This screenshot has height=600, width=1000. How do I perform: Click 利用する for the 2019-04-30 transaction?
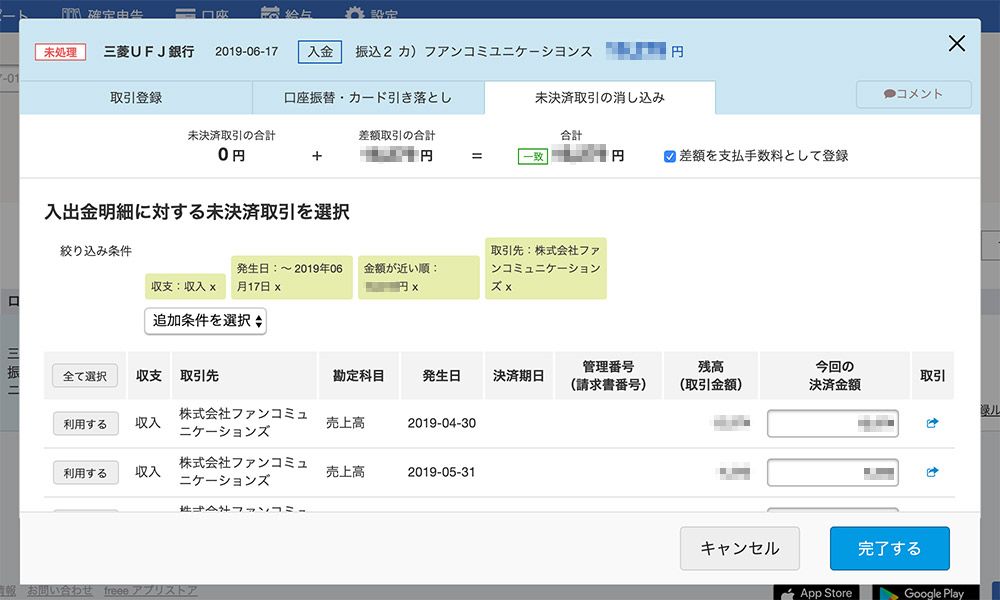85,424
